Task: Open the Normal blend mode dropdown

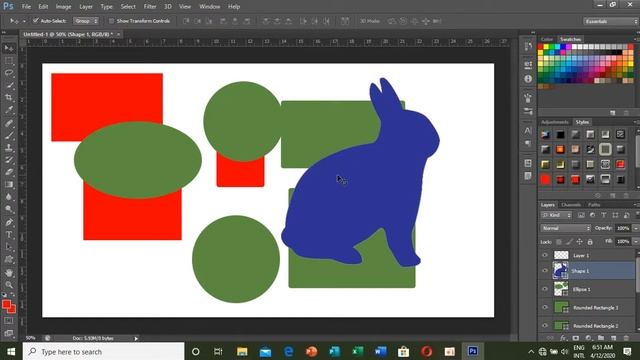Action: [565, 228]
